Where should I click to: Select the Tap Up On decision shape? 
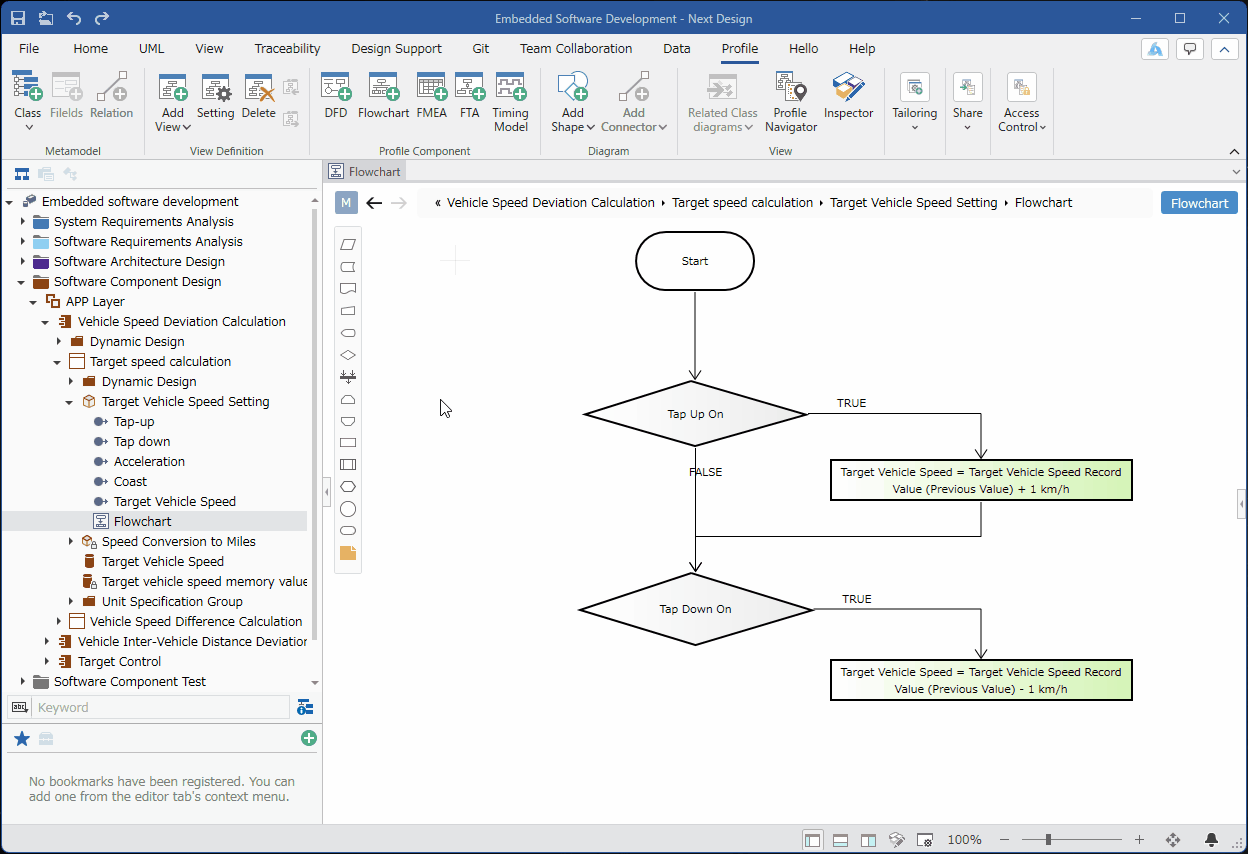pyautogui.click(x=695, y=413)
